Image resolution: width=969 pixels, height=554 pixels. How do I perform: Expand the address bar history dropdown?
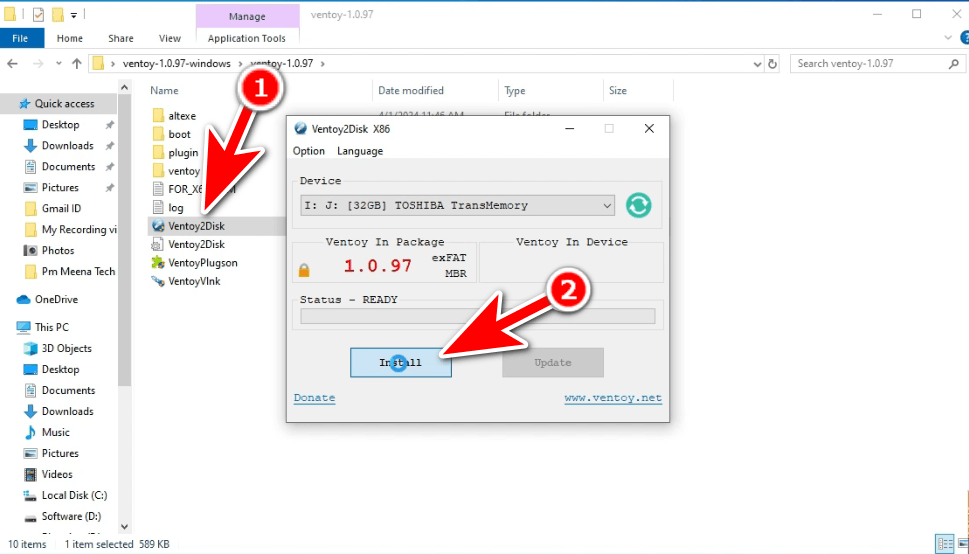tap(757, 64)
